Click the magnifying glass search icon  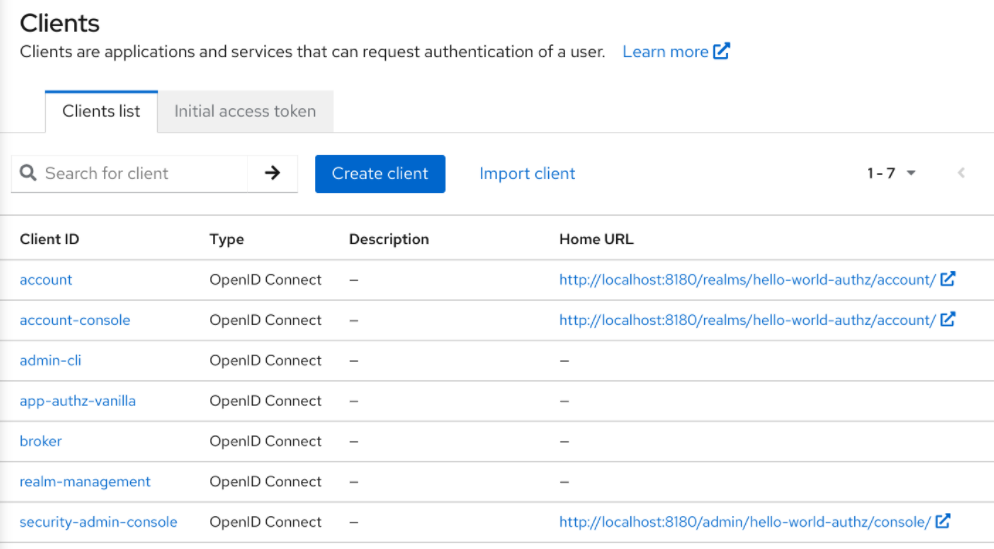pyautogui.click(x=28, y=173)
